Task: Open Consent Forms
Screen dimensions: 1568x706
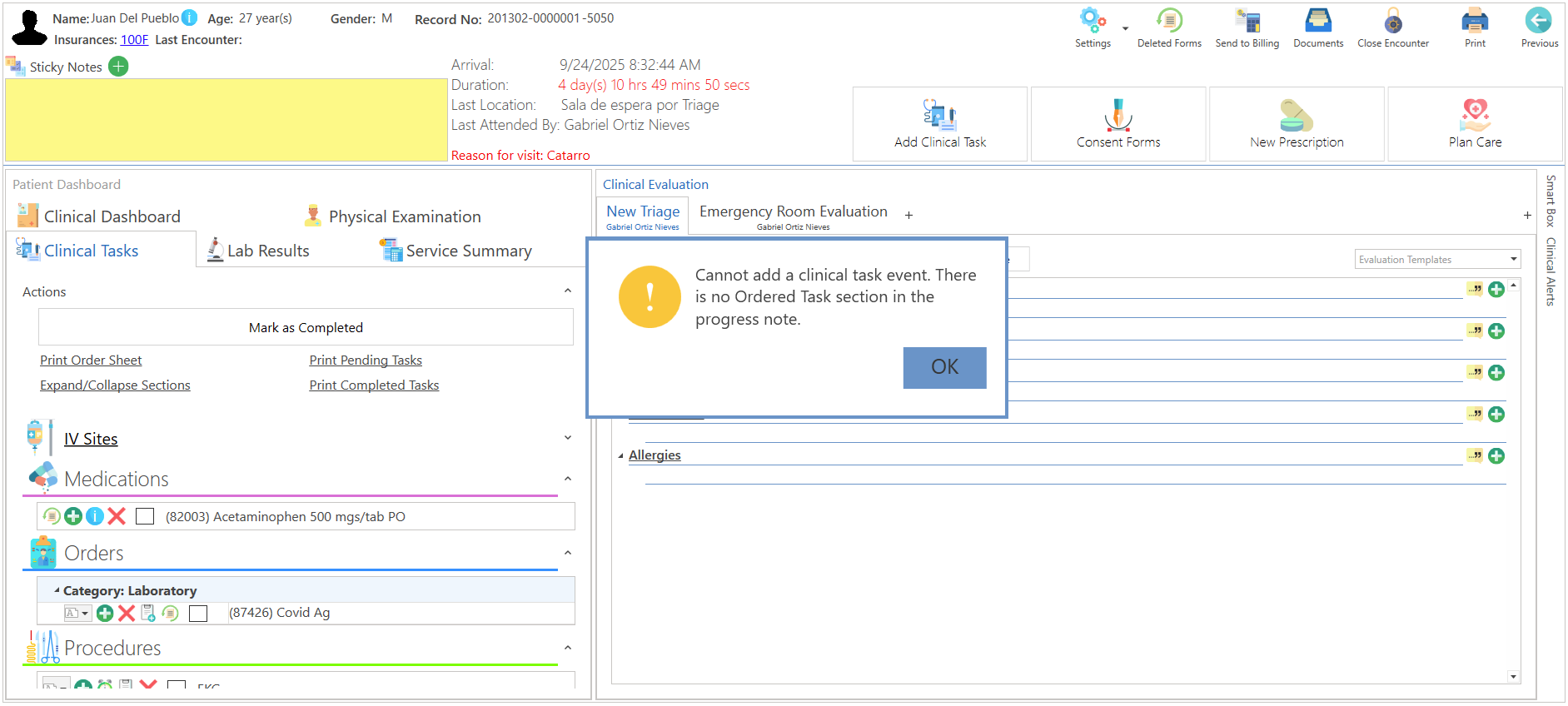Action: [1118, 124]
